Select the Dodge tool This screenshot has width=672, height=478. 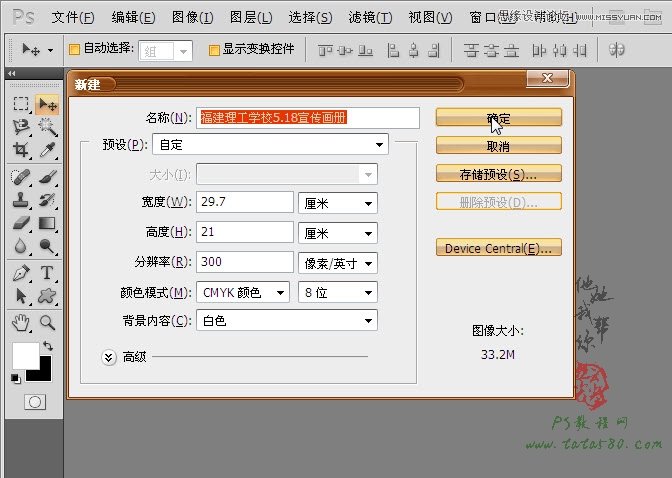pos(47,246)
